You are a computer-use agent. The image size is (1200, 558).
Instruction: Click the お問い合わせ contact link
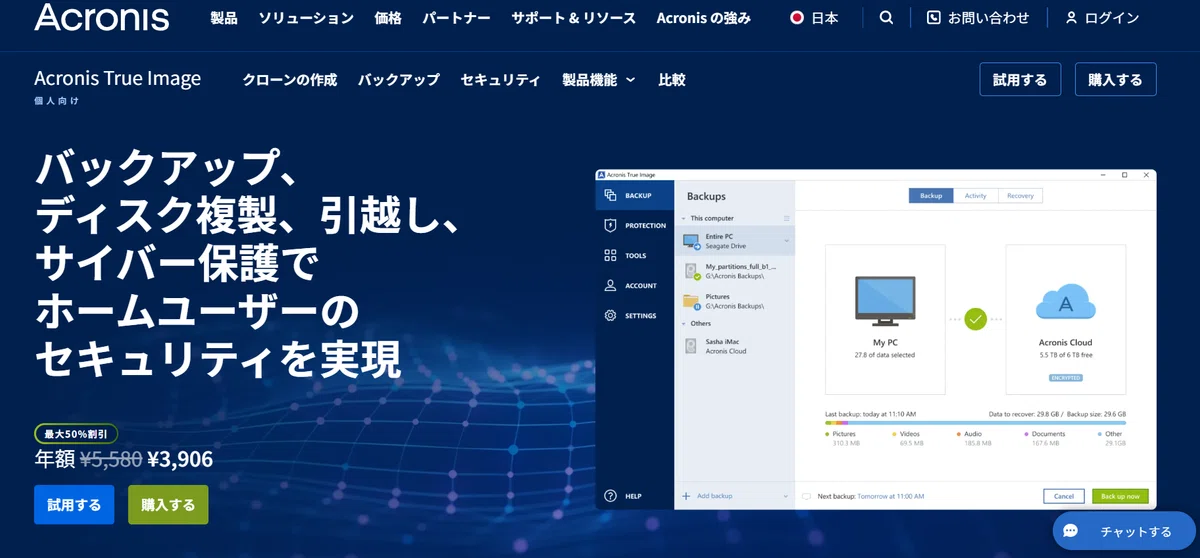(976, 18)
